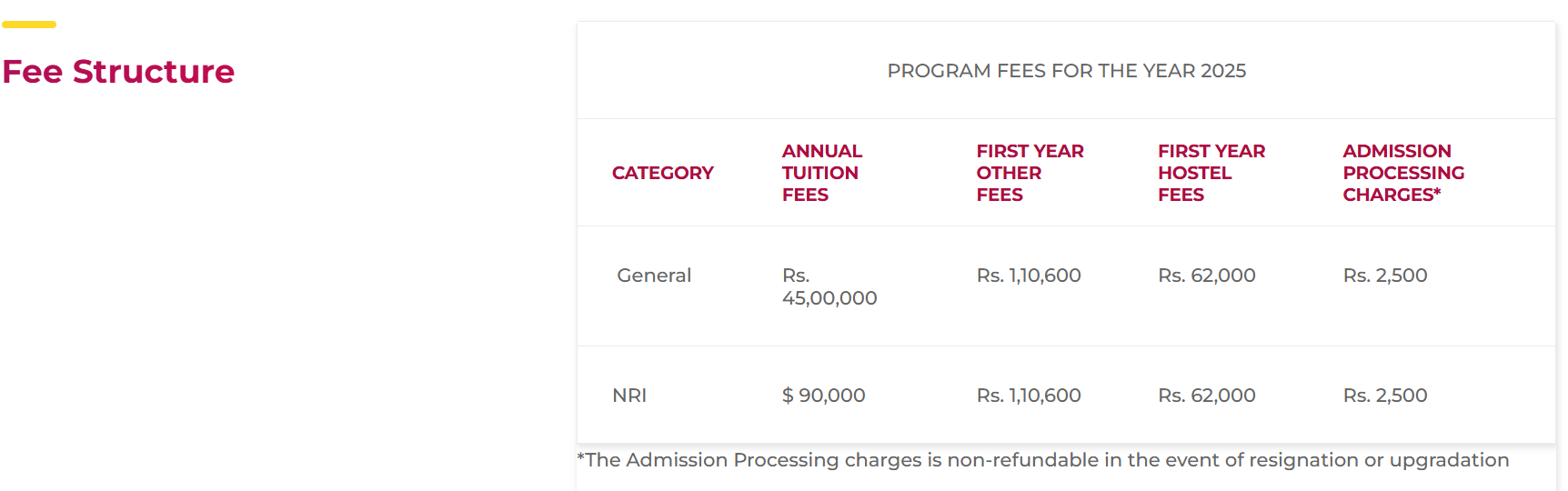The width and height of the screenshot is (1568, 491).
Task: Select Admission Processing Charges header
Action: pos(1402,173)
